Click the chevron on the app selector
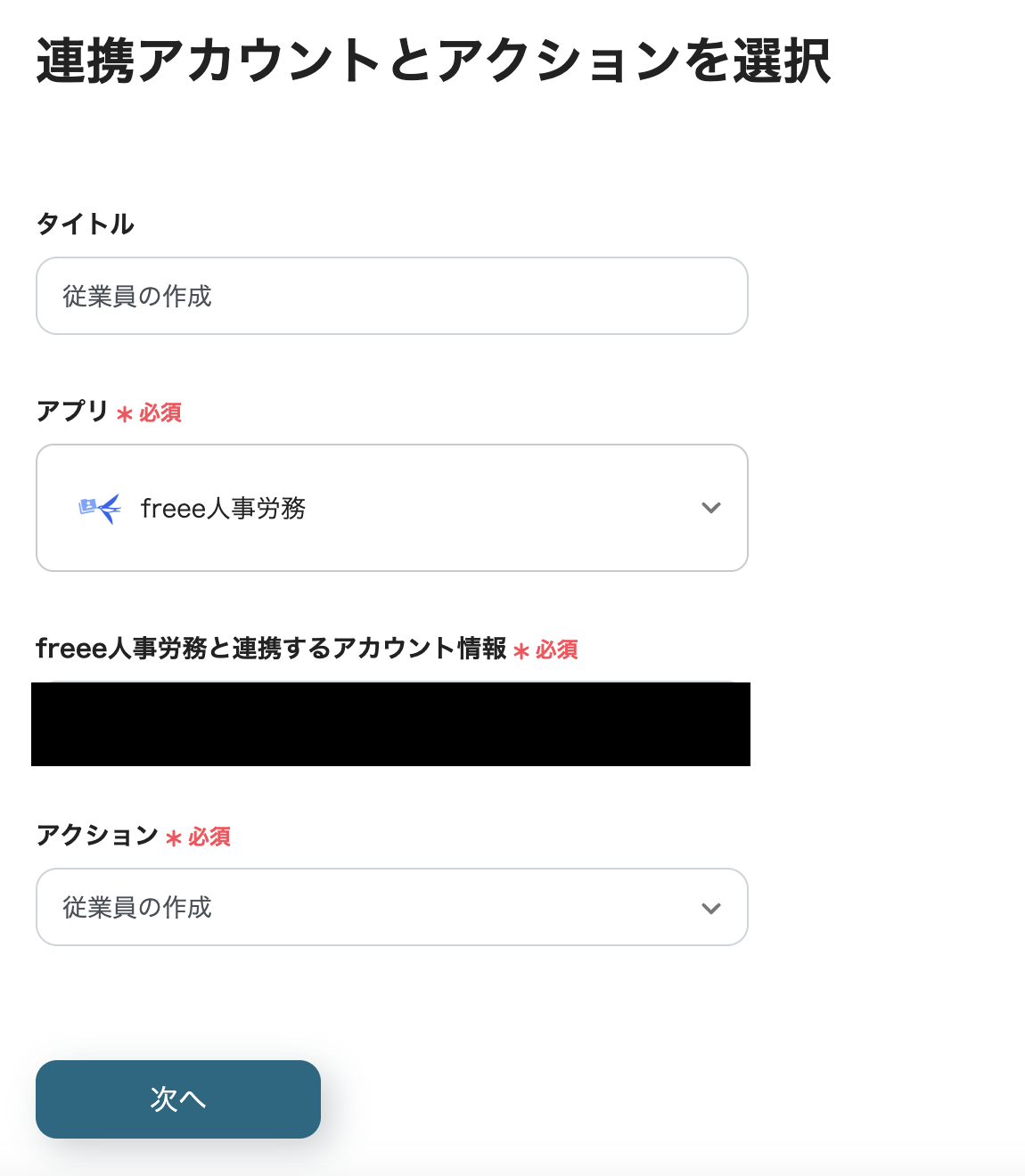Viewport: 1025px width, 1176px height. pyautogui.click(x=710, y=508)
